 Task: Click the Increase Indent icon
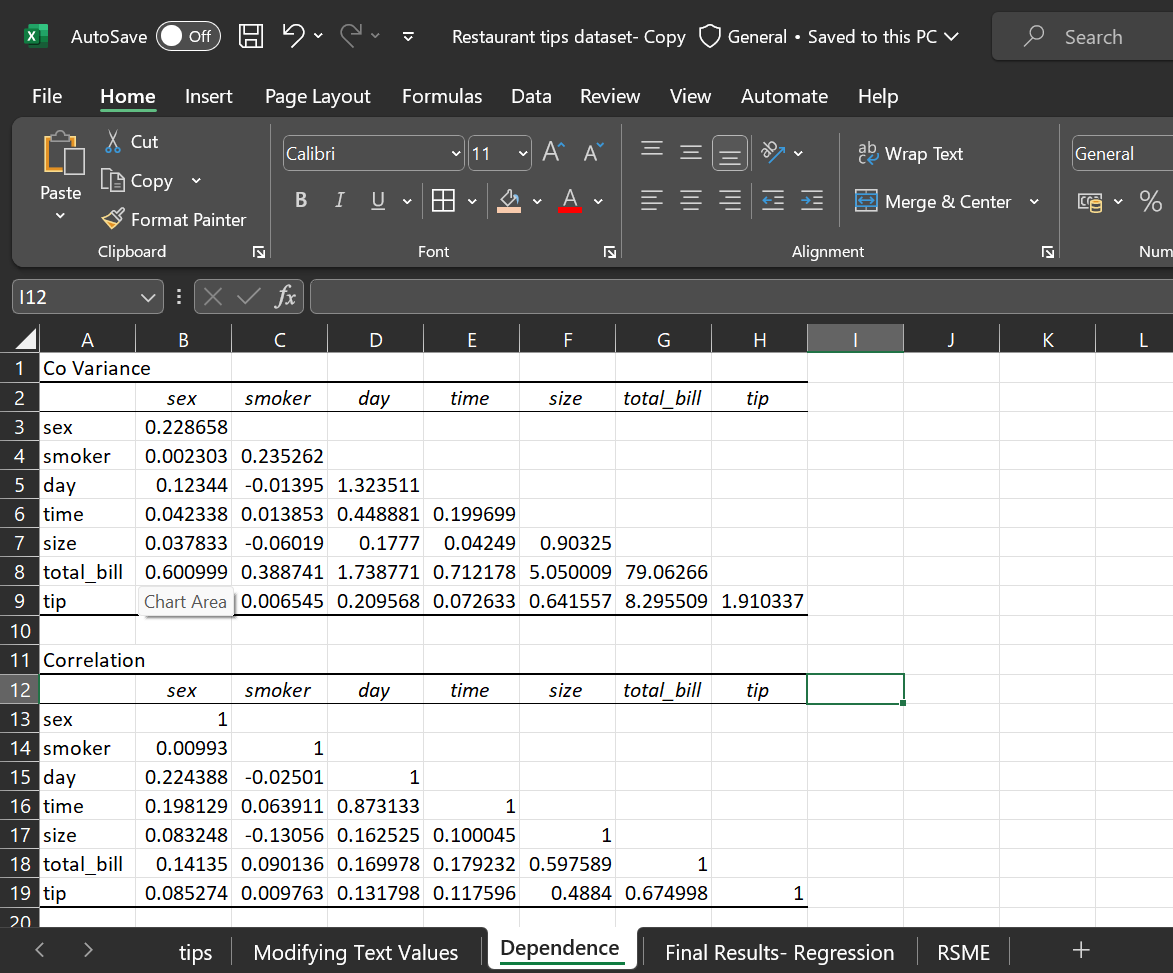(812, 201)
